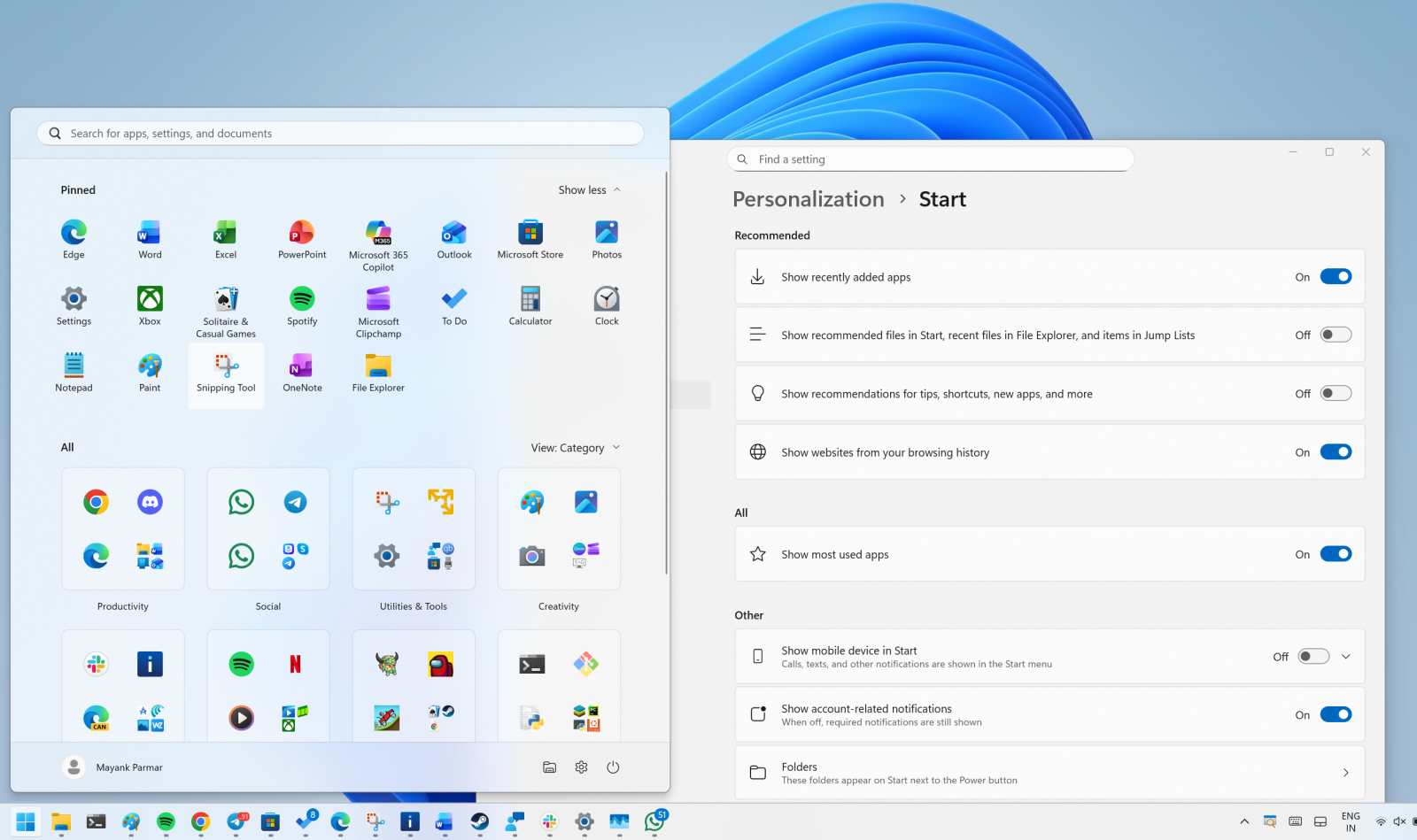Open the Clock app
The image size is (1417, 840).
click(x=606, y=301)
